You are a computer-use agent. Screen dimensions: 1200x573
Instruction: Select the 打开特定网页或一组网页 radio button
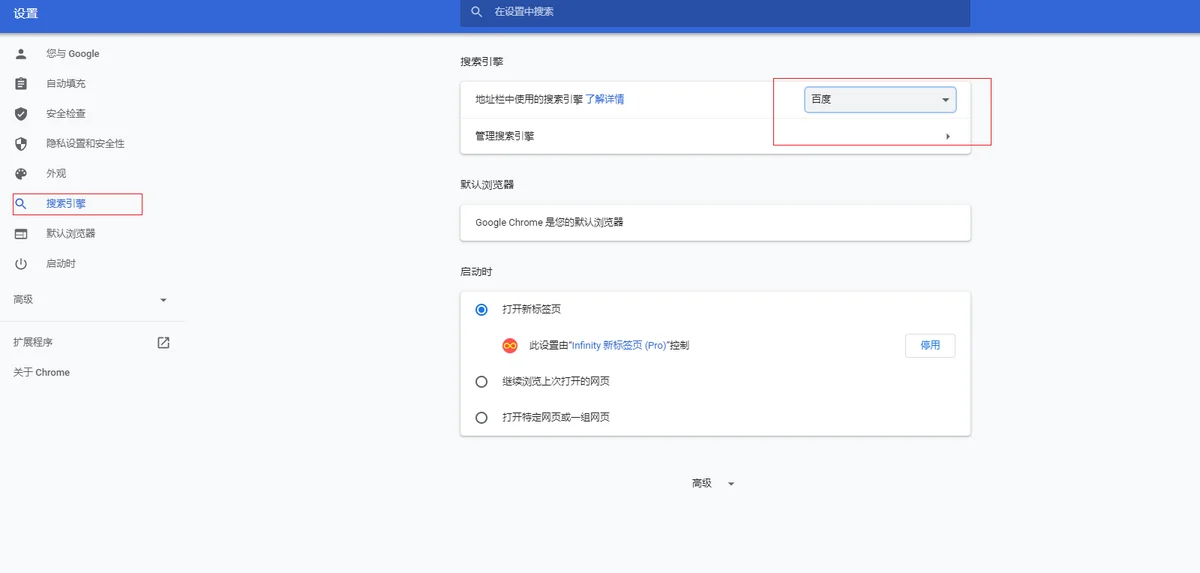pyautogui.click(x=482, y=418)
